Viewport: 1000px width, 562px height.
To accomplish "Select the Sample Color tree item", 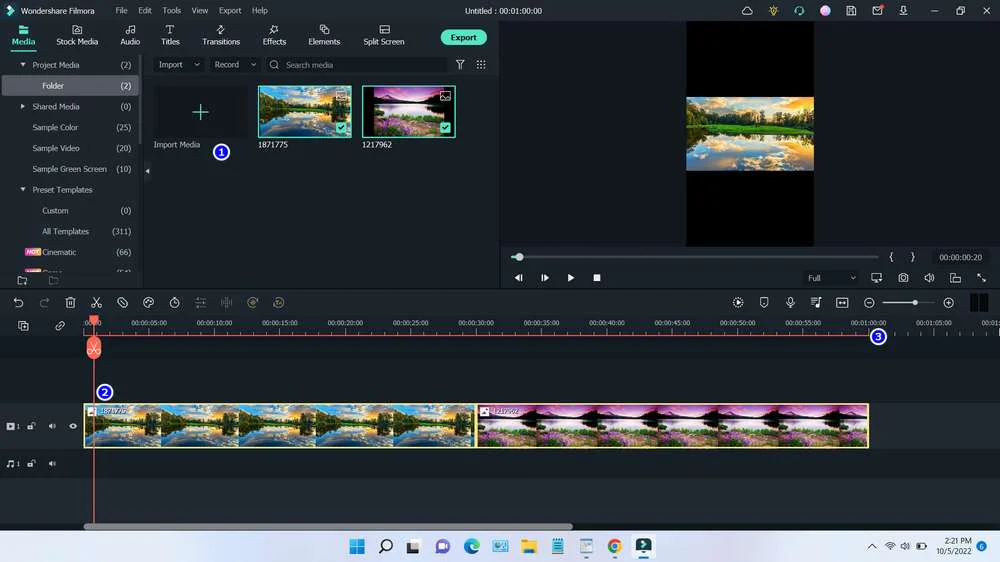I will pos(55,128).
